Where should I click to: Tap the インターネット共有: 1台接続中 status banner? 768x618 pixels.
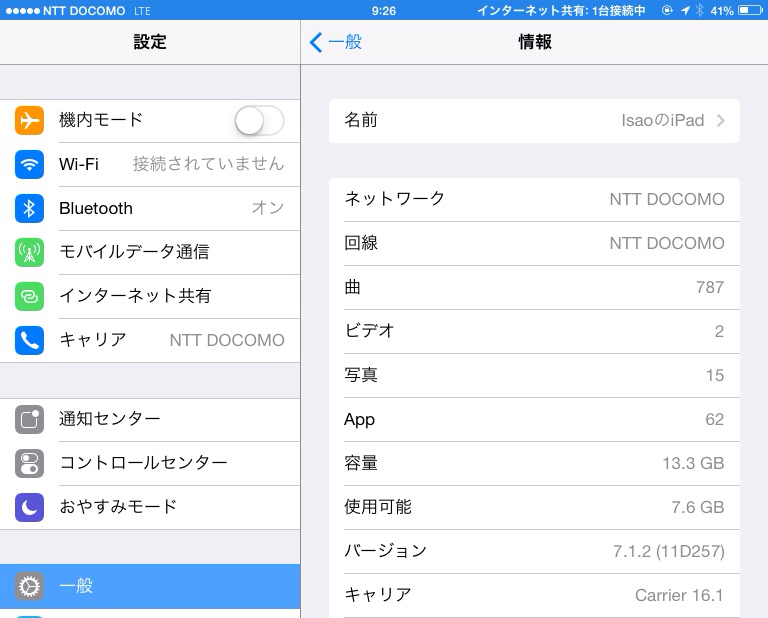point(561,10)
